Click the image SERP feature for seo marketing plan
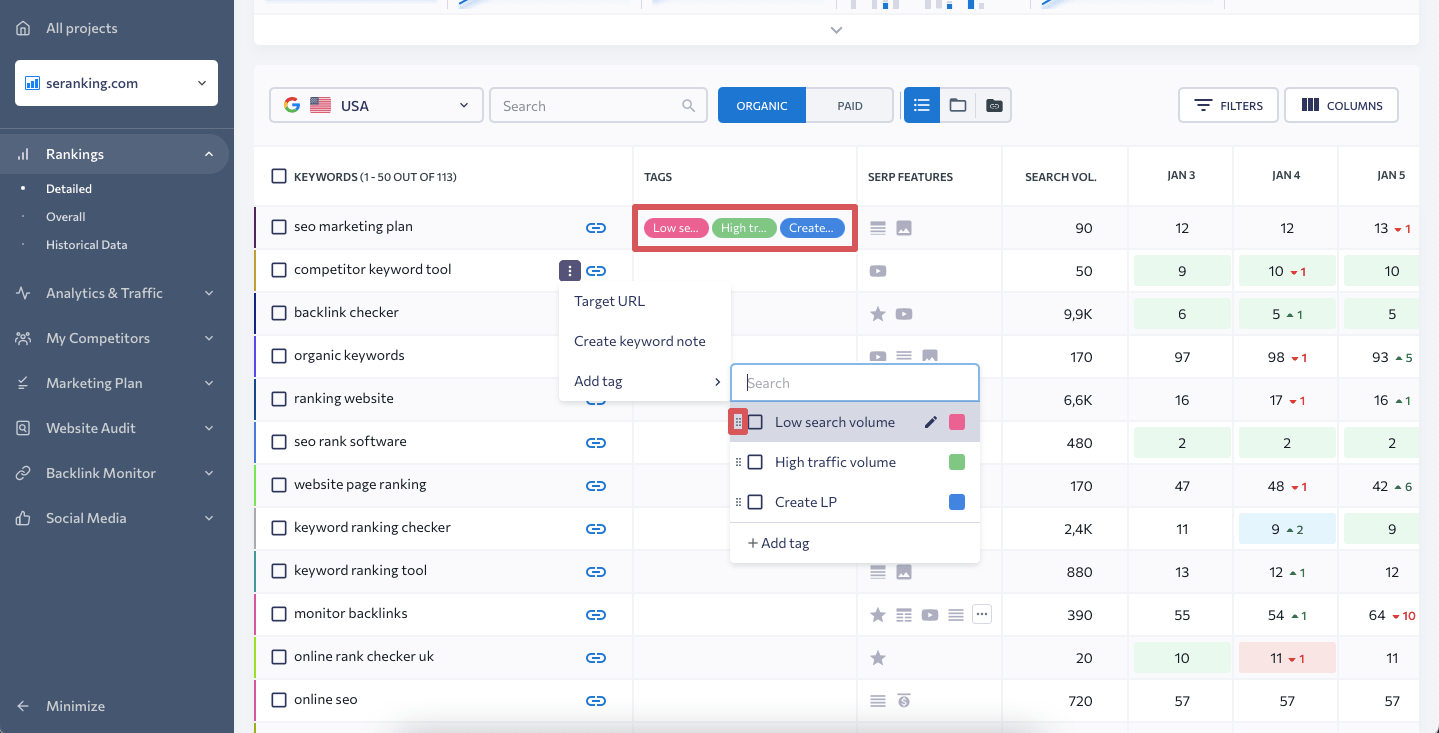Viewport: 1439px width, 733px height. 904,228
